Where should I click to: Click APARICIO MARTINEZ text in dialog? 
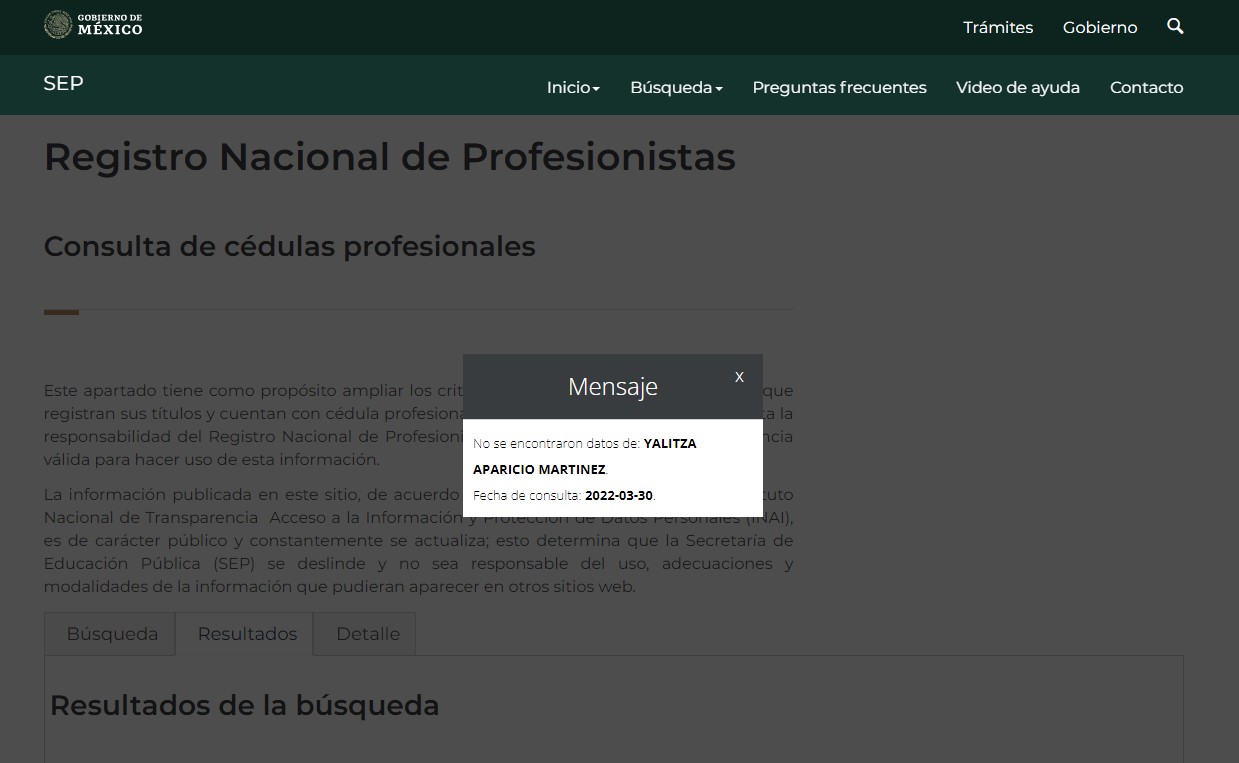539,469
